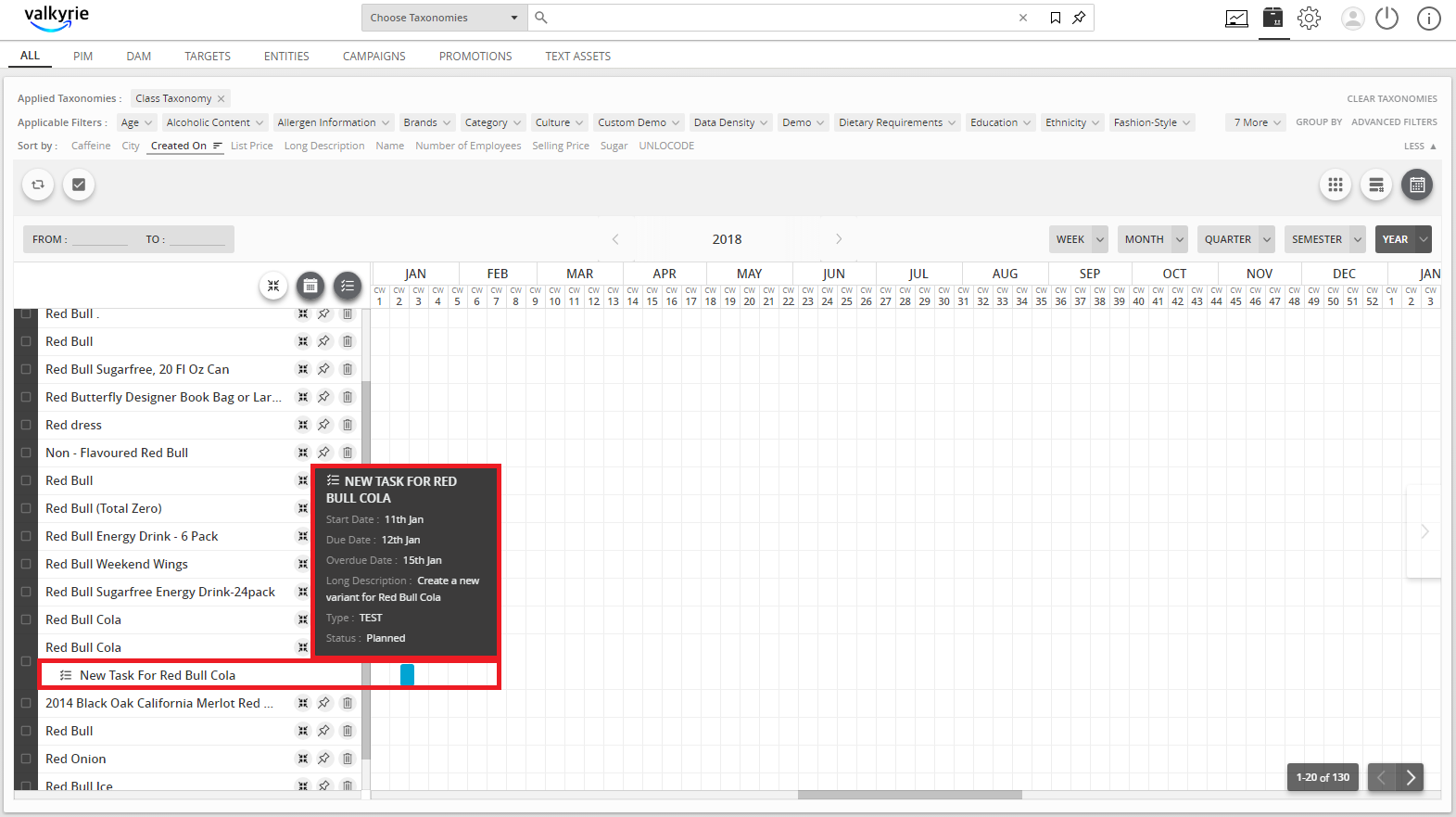Click the horizontal timeline scrollbar thumb

[x=909, y=795]
